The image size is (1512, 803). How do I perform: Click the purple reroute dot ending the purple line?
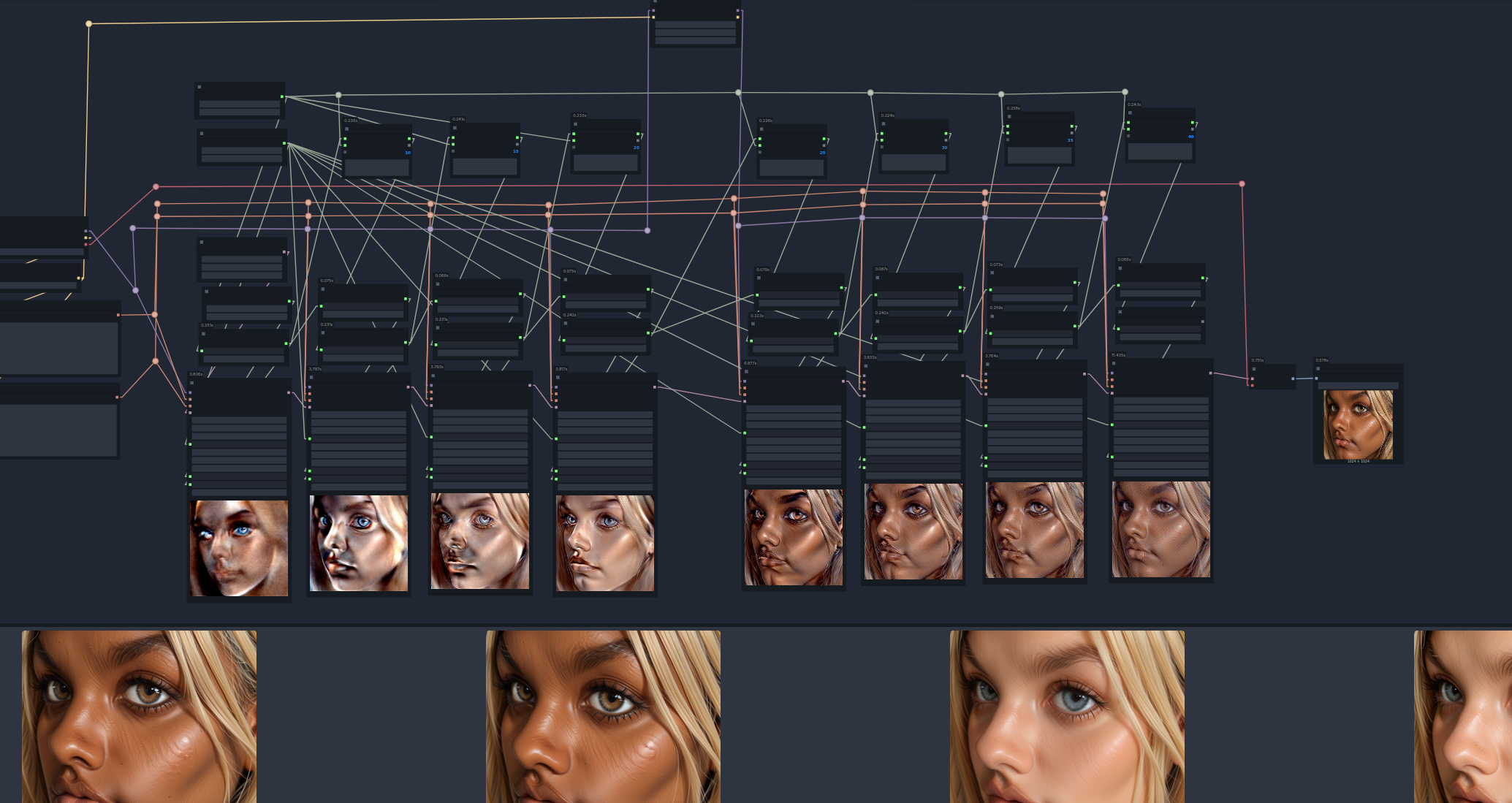click(647, 230)
